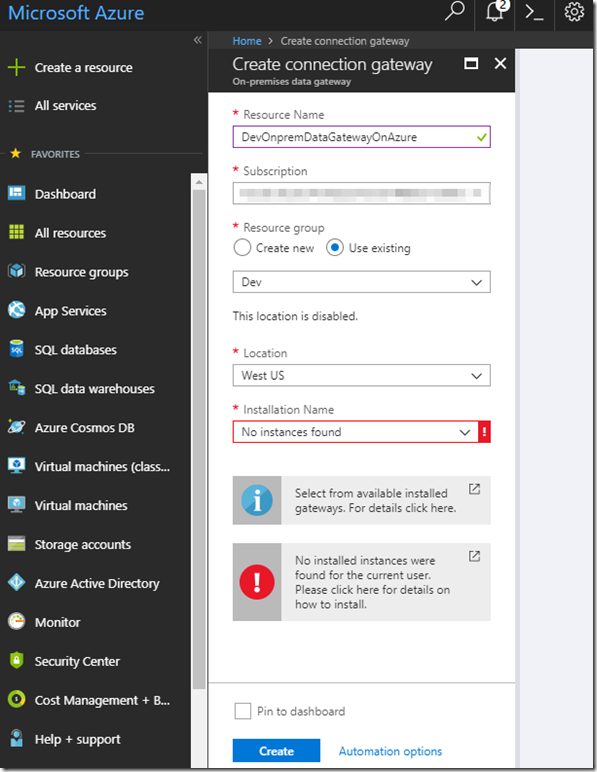Click the Azure Cosmos DB planet icon
This screenshot has width=597, height=772.
(16, 426)
